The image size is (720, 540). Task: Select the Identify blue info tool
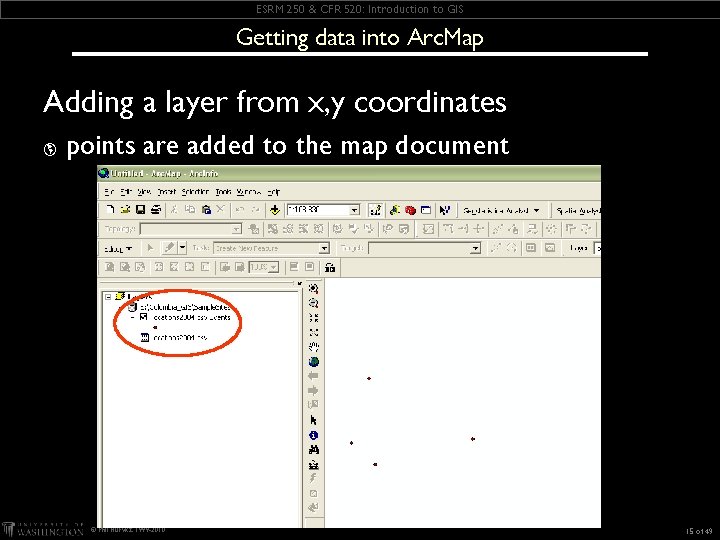(x=314, y=435)
